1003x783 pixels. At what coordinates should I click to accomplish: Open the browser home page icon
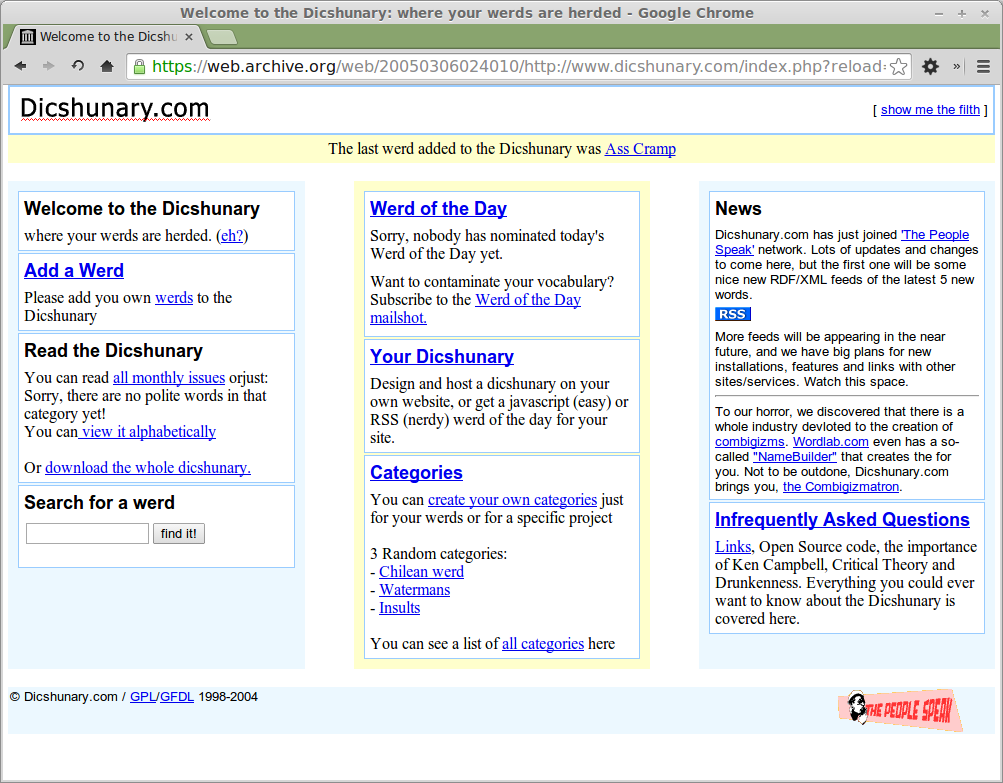pyautogui.click(x=107, y=66)
